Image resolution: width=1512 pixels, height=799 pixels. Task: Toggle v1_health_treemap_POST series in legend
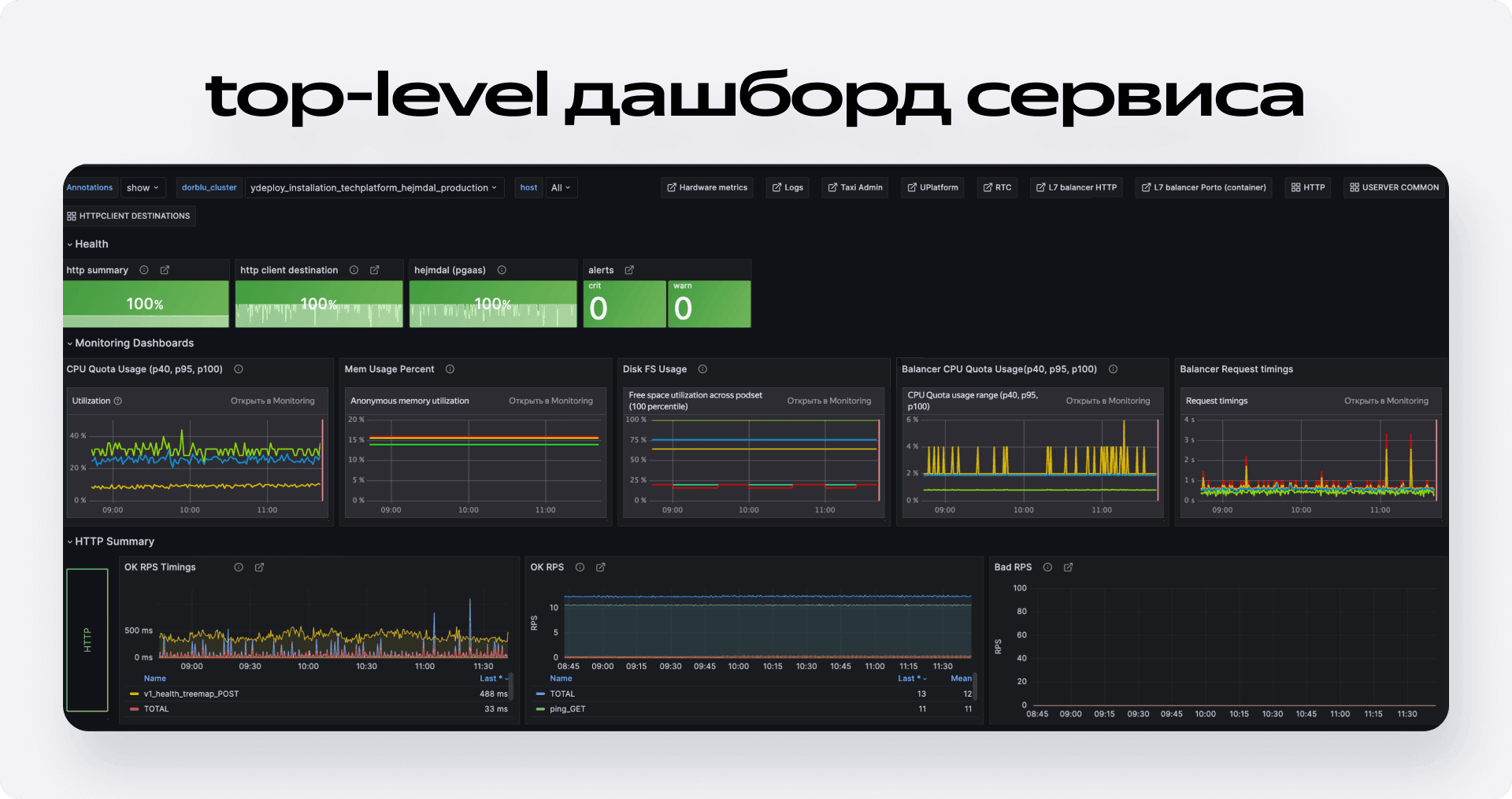click(191, 694)
